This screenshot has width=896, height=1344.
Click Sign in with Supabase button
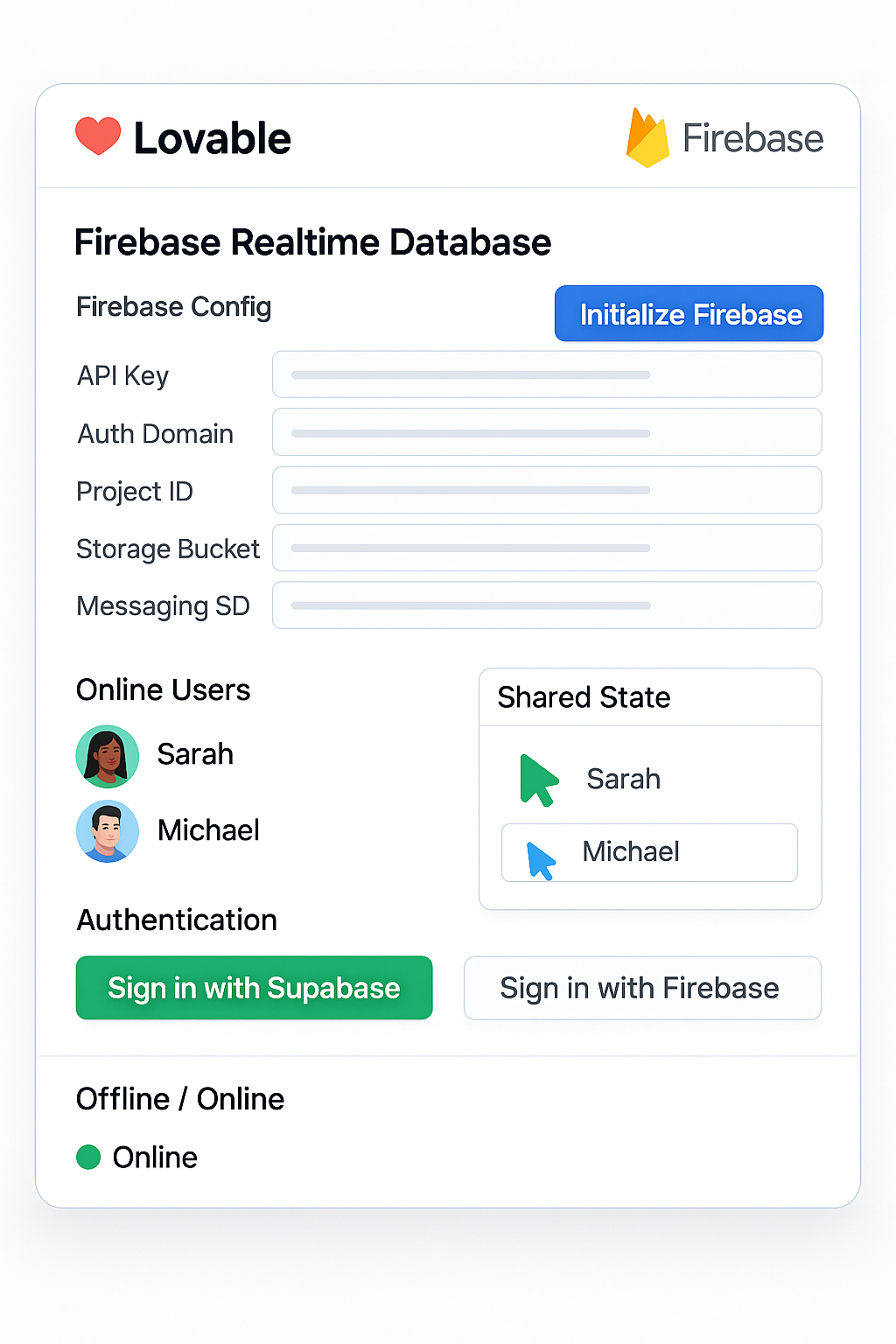coord(254,988)
